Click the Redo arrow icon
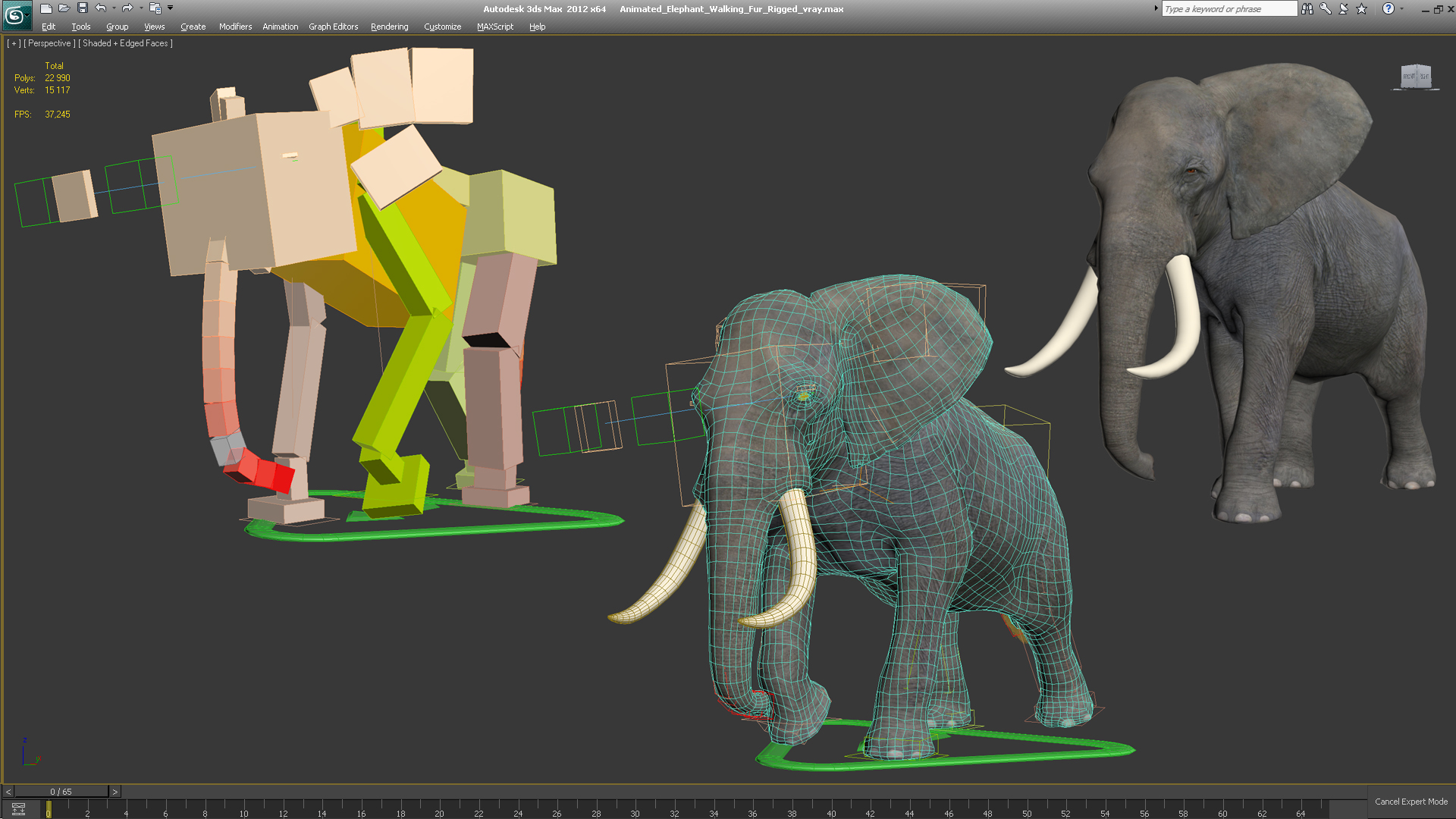The width and height of the screenshot is (1456, 819). pyautogui.click(x=127, y=8)
